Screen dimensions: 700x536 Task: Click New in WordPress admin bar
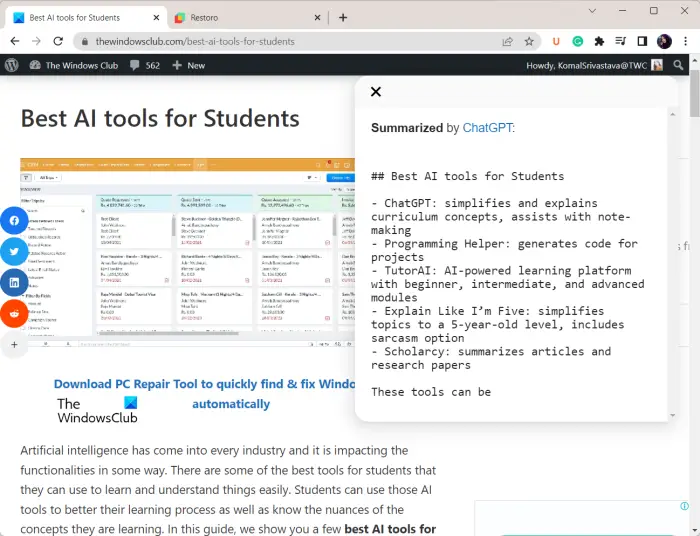point(188,65)
